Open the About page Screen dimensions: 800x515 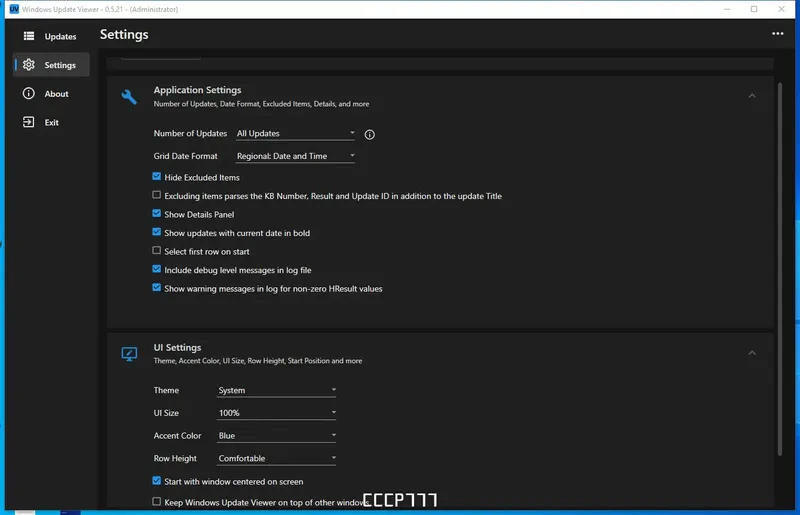[51, 93]
